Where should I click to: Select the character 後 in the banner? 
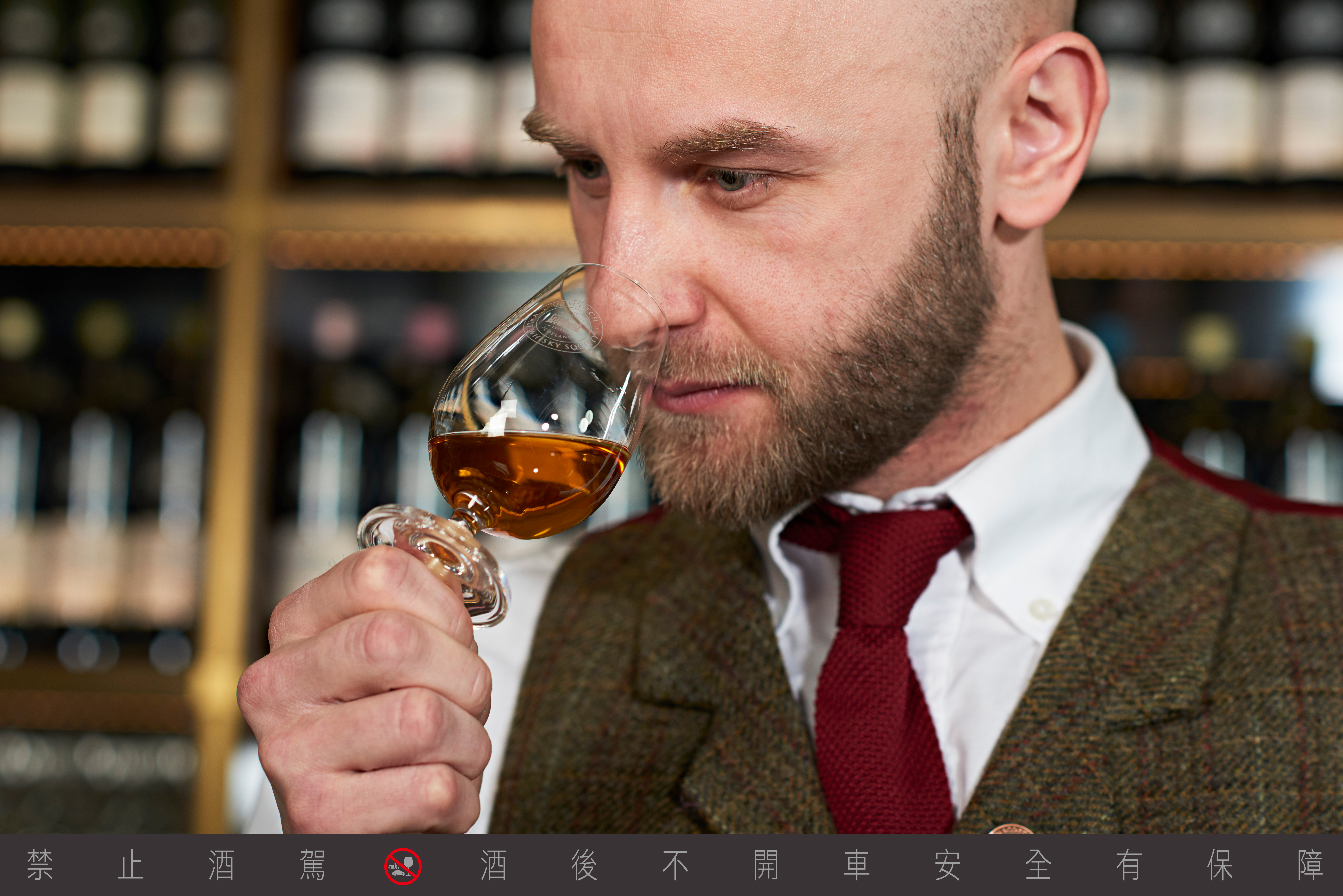(585, 865)
